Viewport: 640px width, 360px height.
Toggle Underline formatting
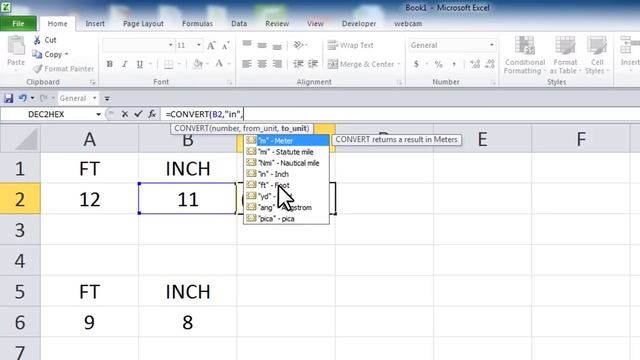140,64
